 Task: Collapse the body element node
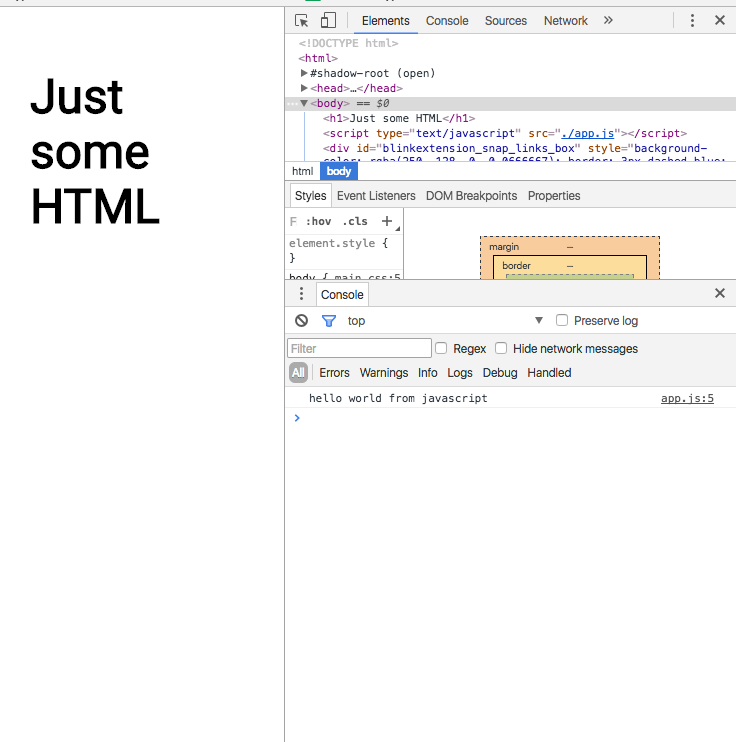304,103
